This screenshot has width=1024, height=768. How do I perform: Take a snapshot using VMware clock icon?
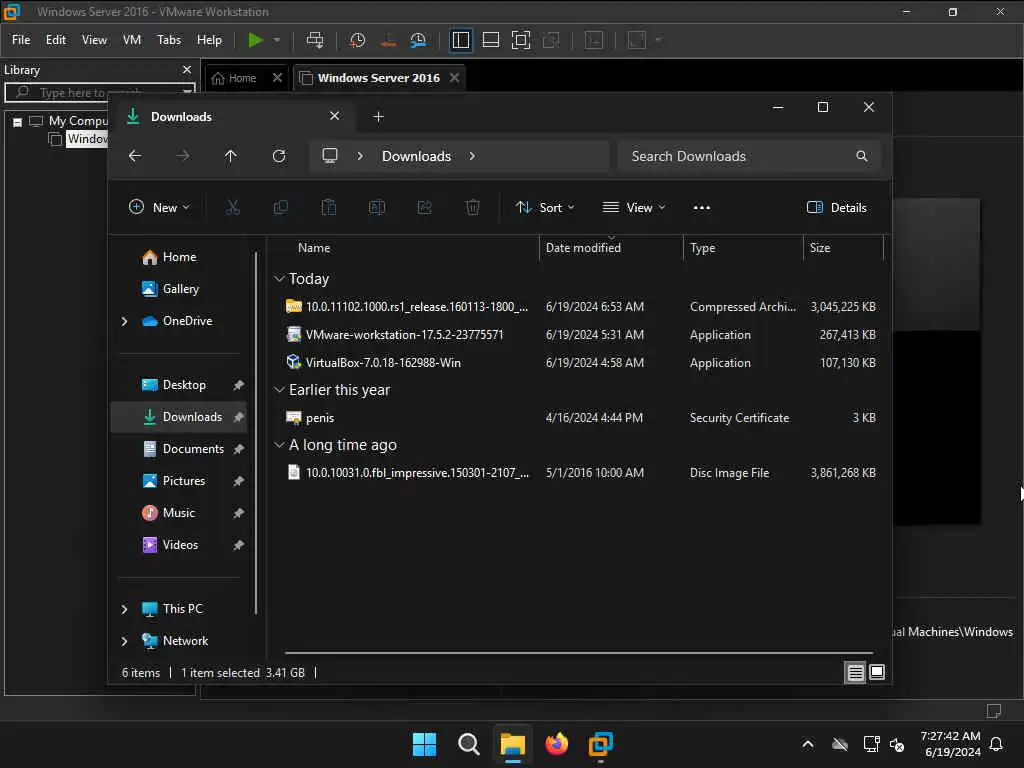click(357, 40)
